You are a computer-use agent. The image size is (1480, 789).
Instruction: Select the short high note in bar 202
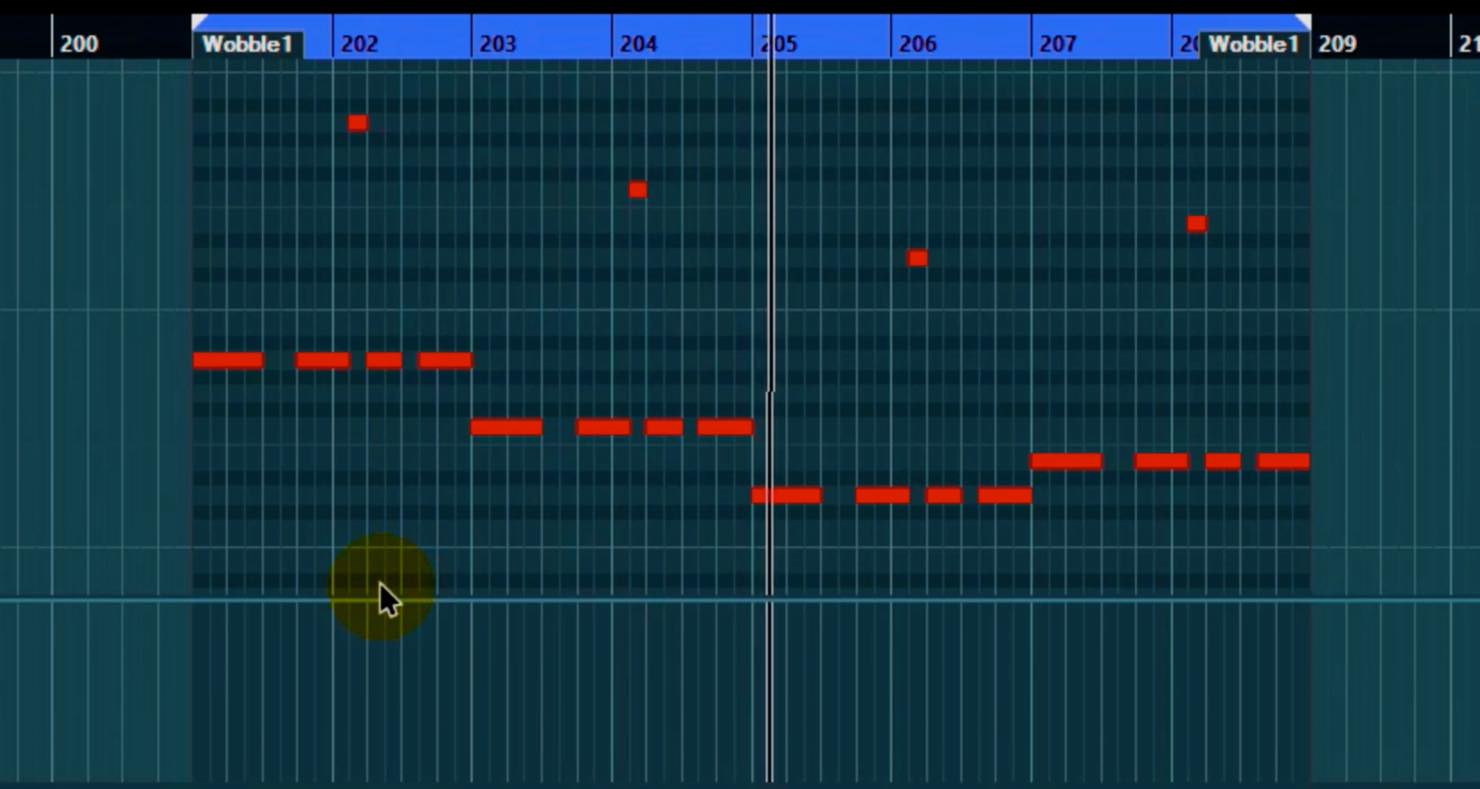point(358,123)
